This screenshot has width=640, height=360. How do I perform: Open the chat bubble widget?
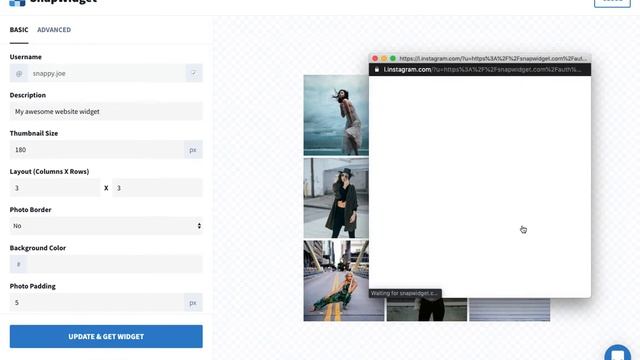(x=618, y=353)
